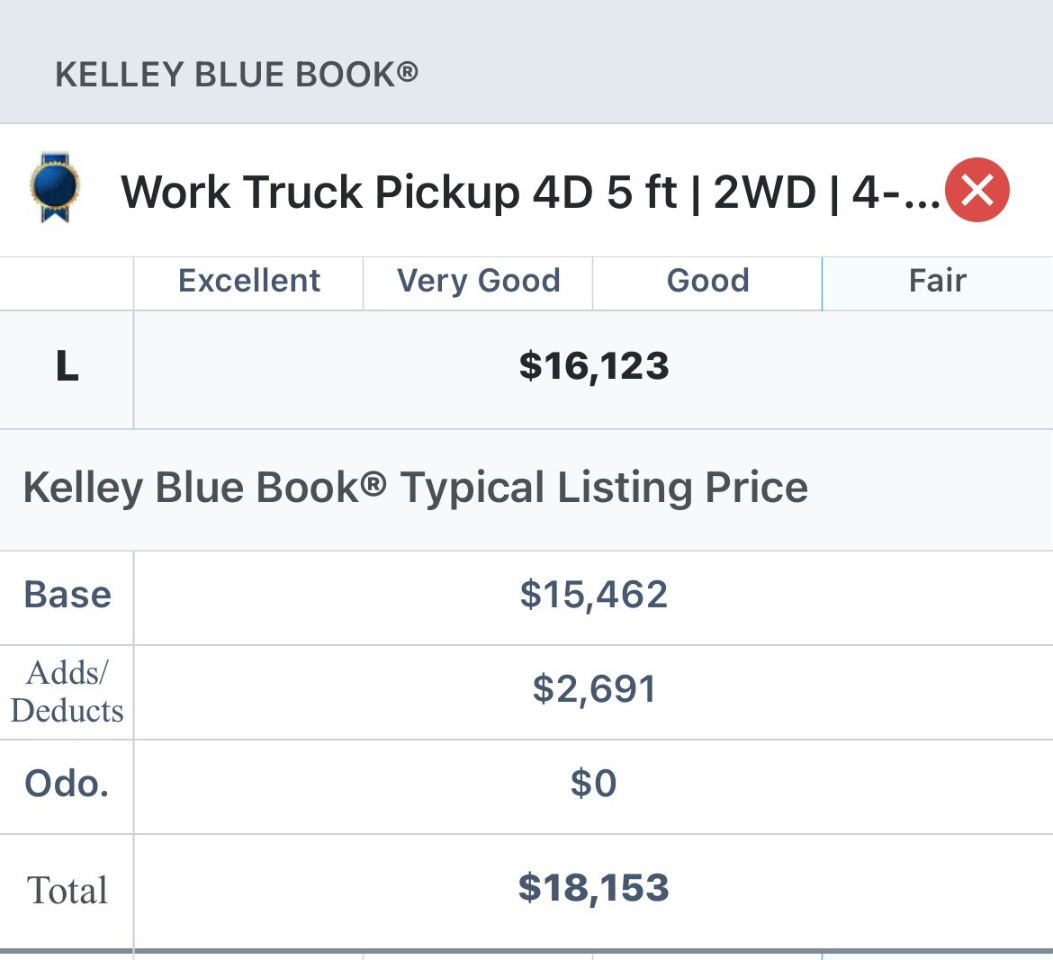1053x960 pixels.
Task: Click the $16,123 lending value
Action: coord(593,367)
